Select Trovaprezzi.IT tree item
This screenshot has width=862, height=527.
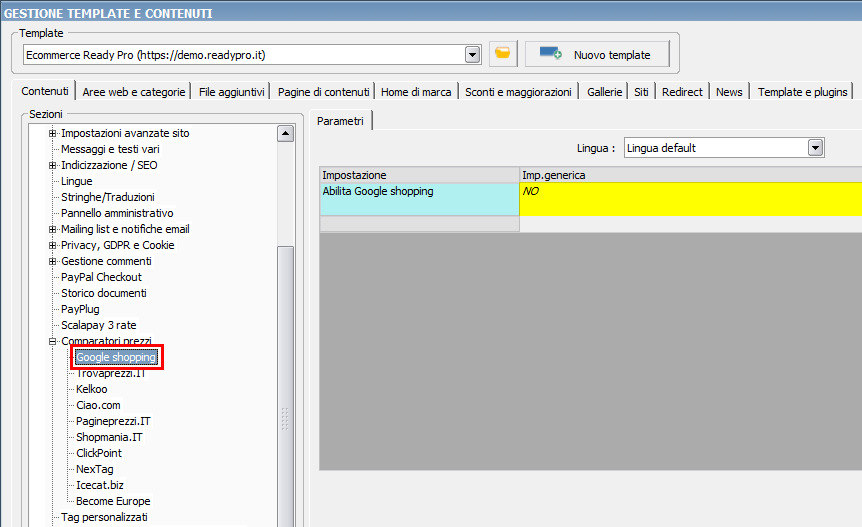(x=110, y=373)
